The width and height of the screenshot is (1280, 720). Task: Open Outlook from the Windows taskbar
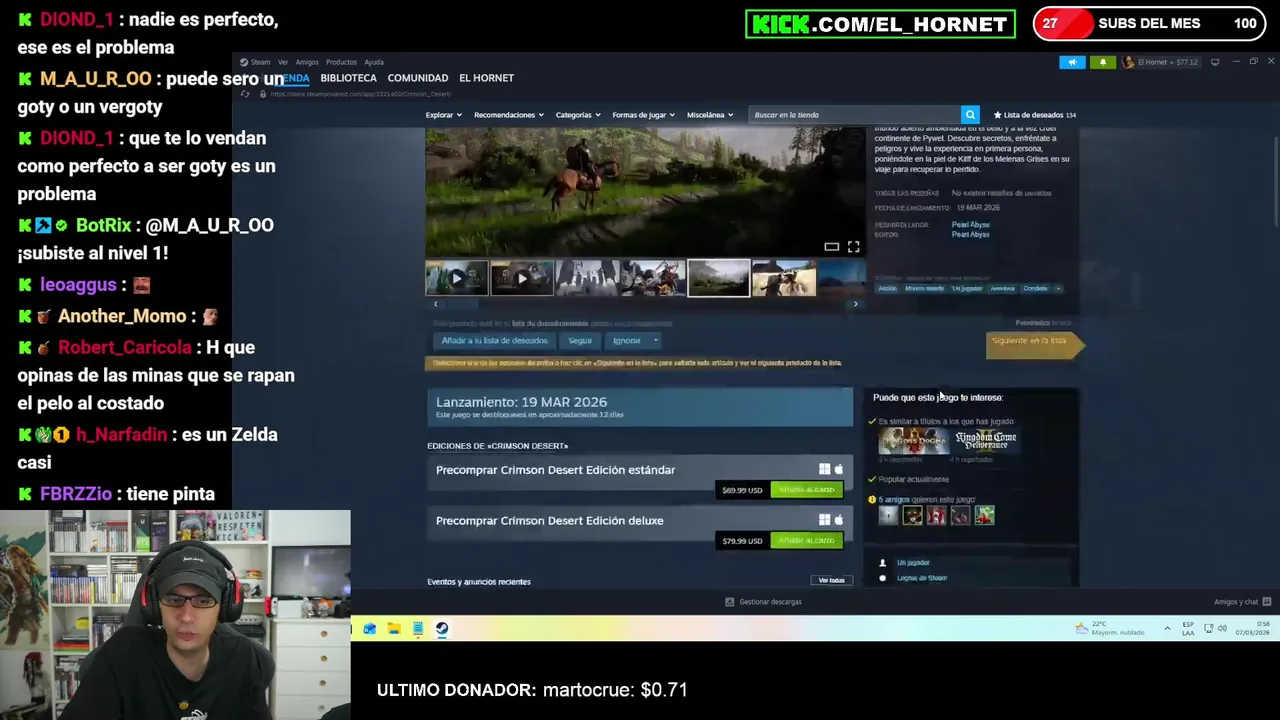(x=370, y=629)
